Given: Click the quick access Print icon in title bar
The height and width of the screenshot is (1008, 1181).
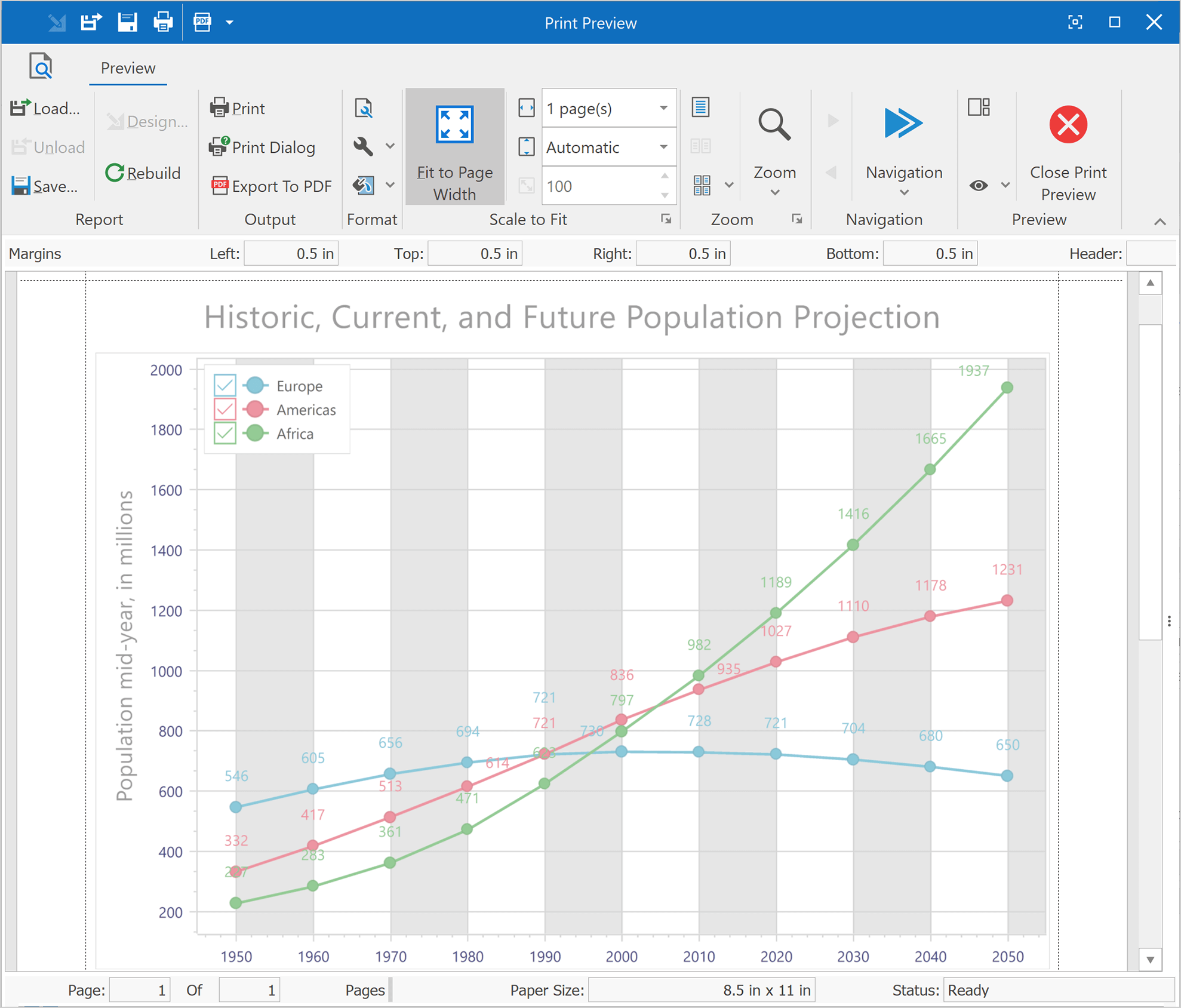Looking at the screenshot, I should pyautogui.click(x=162, y=21).
